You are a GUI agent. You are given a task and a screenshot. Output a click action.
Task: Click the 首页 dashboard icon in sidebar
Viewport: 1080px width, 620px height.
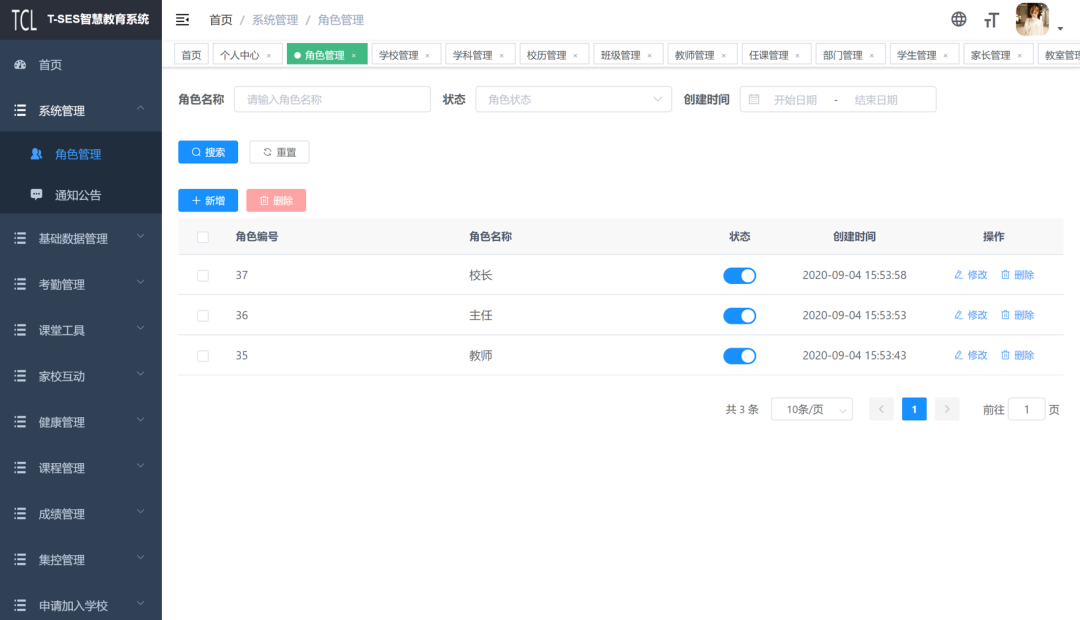point(20,65)
